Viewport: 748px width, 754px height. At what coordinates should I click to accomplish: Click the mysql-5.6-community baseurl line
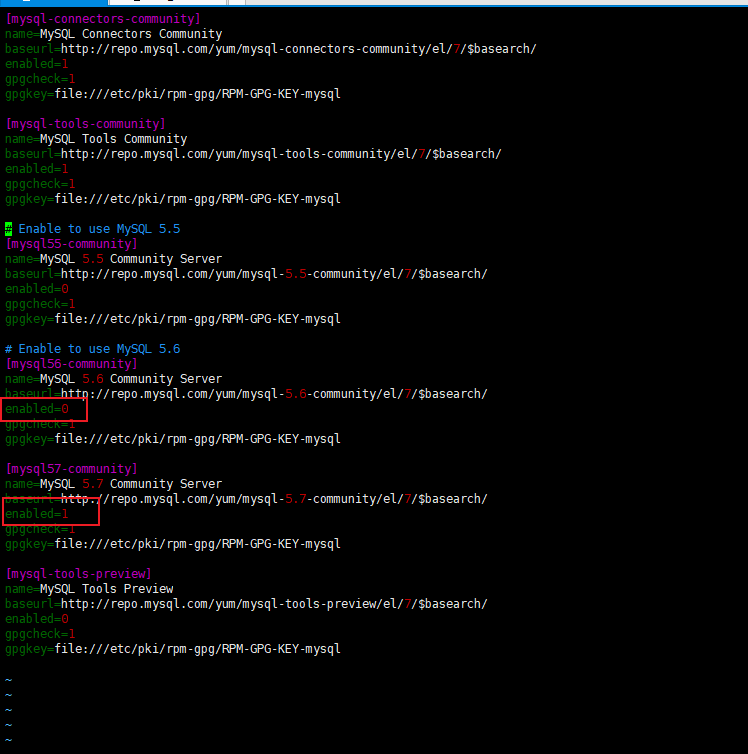[246, 394]
